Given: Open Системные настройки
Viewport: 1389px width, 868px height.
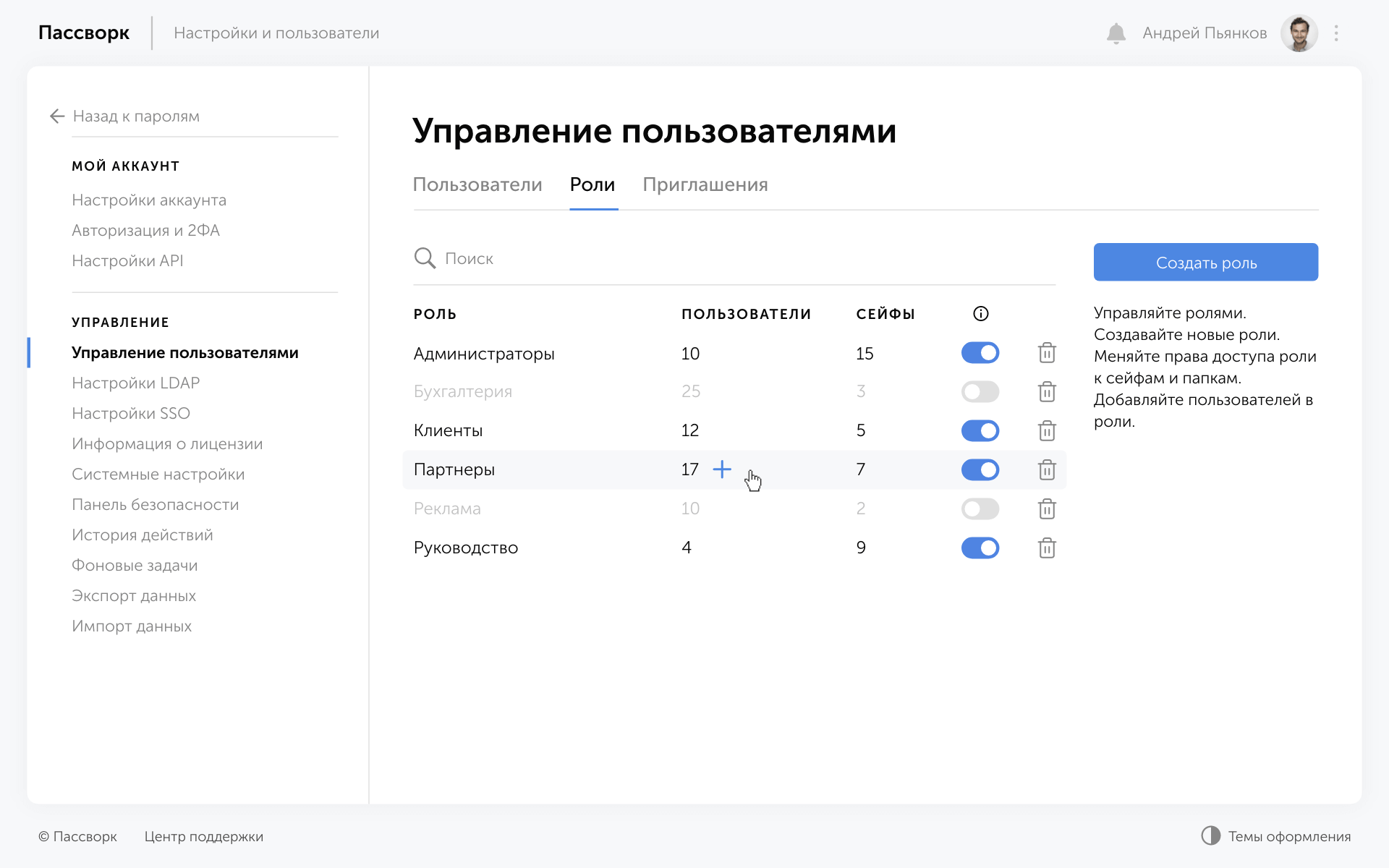Looking at the screenshot, I should click(158, 475).
